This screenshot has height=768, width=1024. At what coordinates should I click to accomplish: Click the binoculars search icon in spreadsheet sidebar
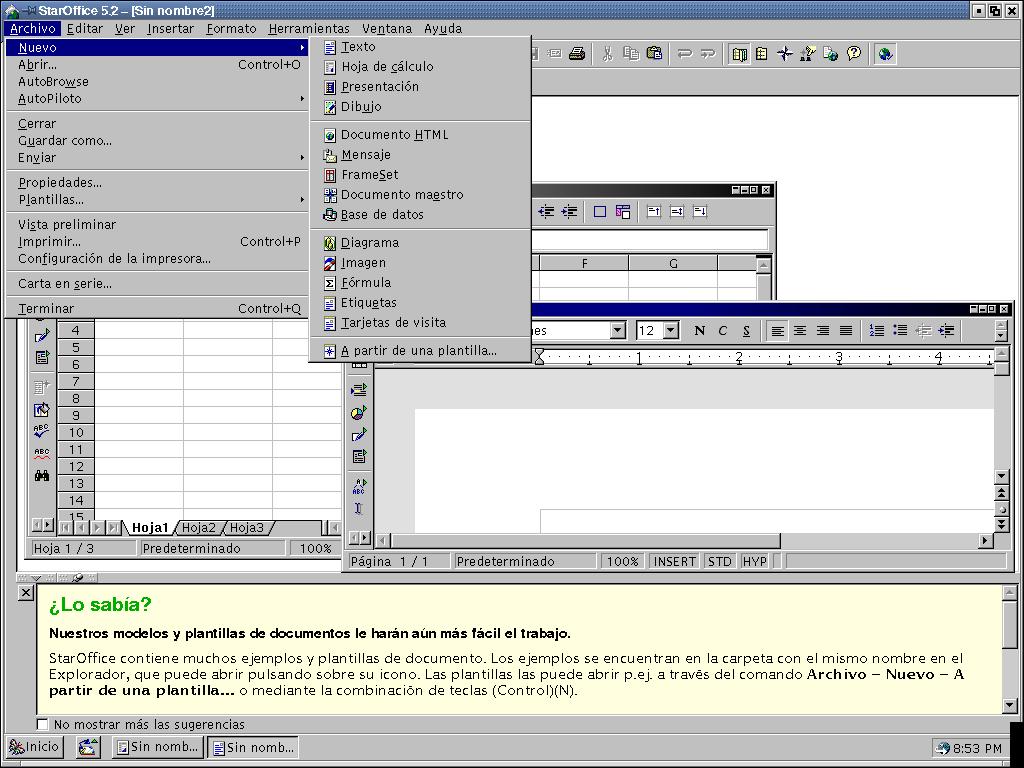[x=42, y=476]
